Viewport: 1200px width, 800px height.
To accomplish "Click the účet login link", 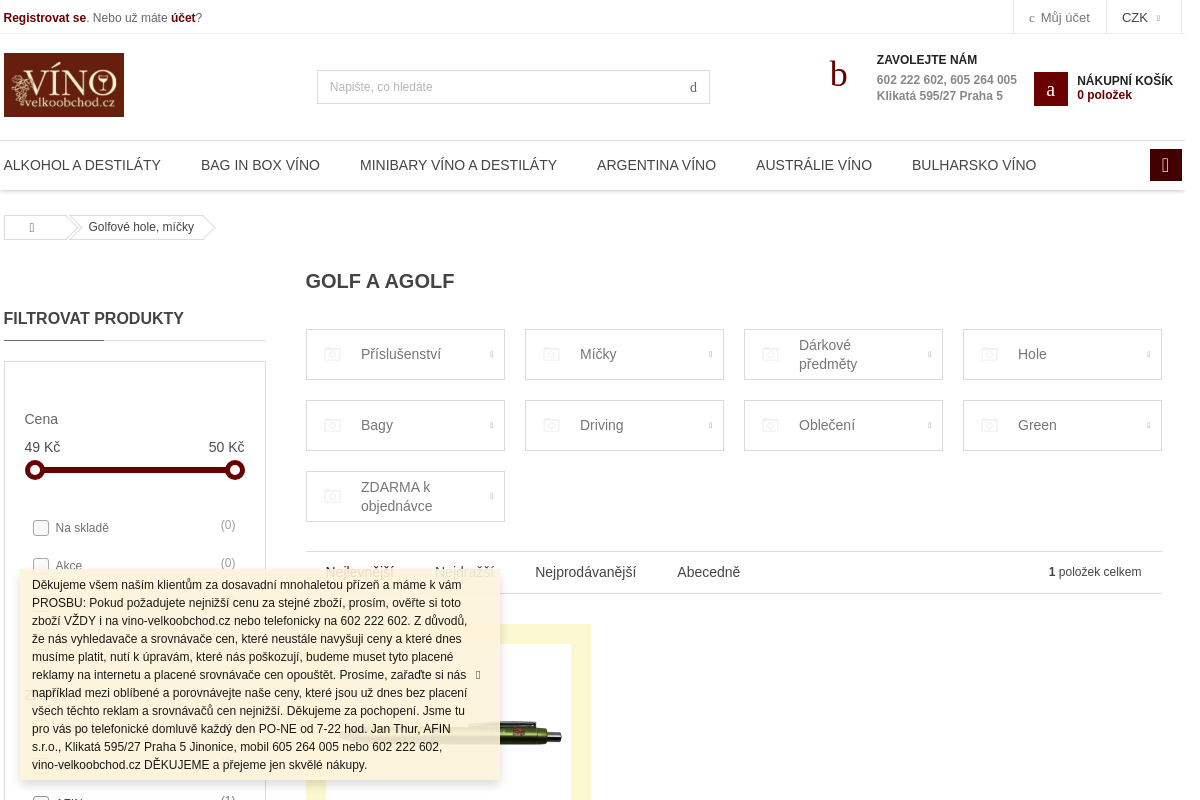I will [x=183, y=18].
